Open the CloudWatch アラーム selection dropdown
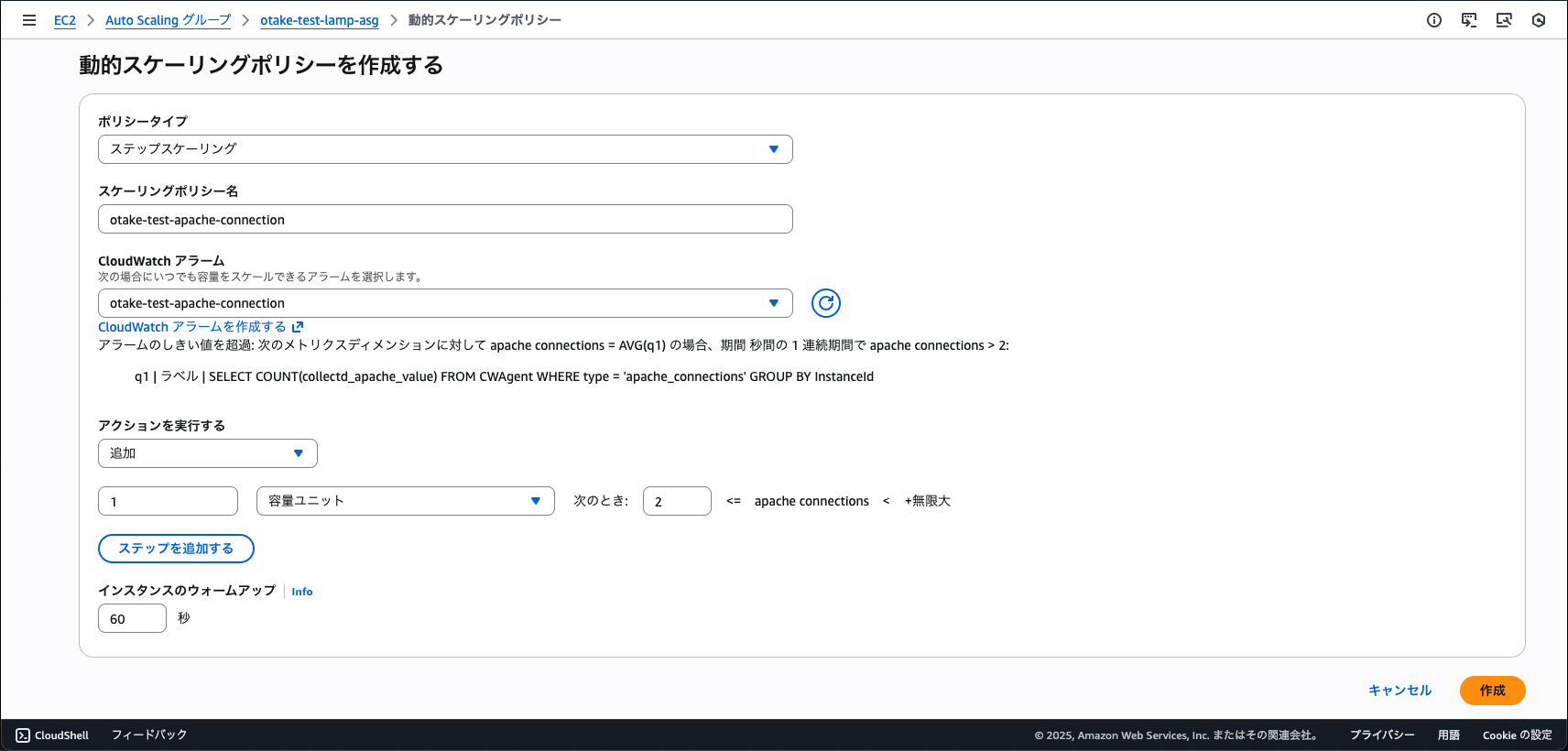 [x=445, y=303]
